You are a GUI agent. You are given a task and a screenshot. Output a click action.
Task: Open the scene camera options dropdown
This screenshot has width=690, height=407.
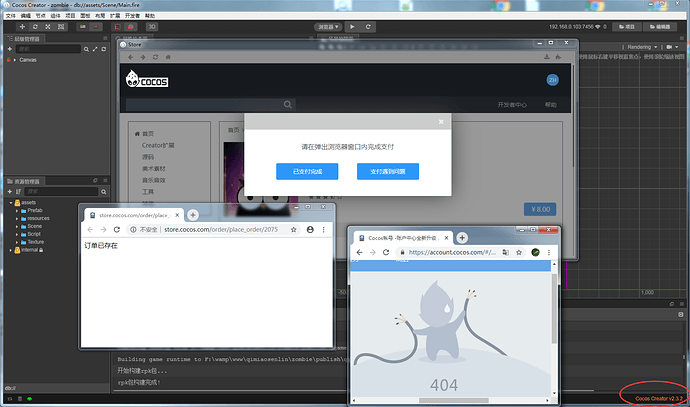coord(672,47)
